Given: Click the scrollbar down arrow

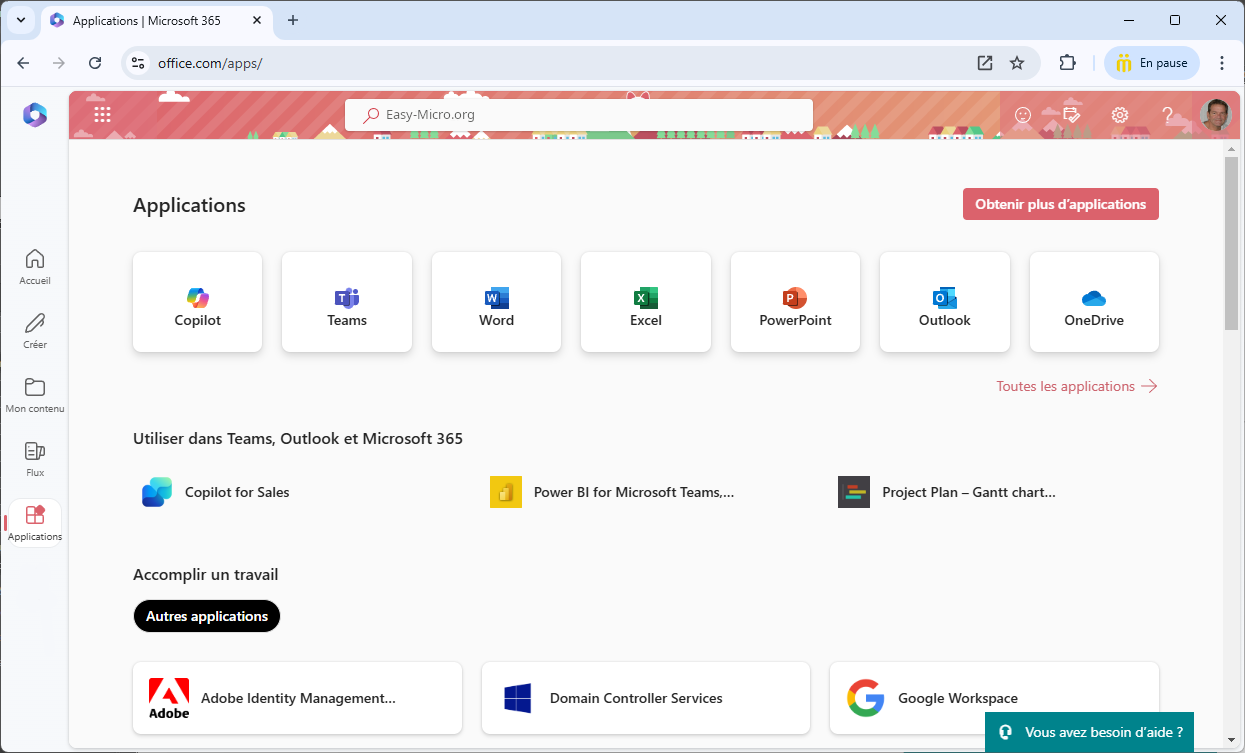Looking at the screenshot, I should (x=1231, y=741).
